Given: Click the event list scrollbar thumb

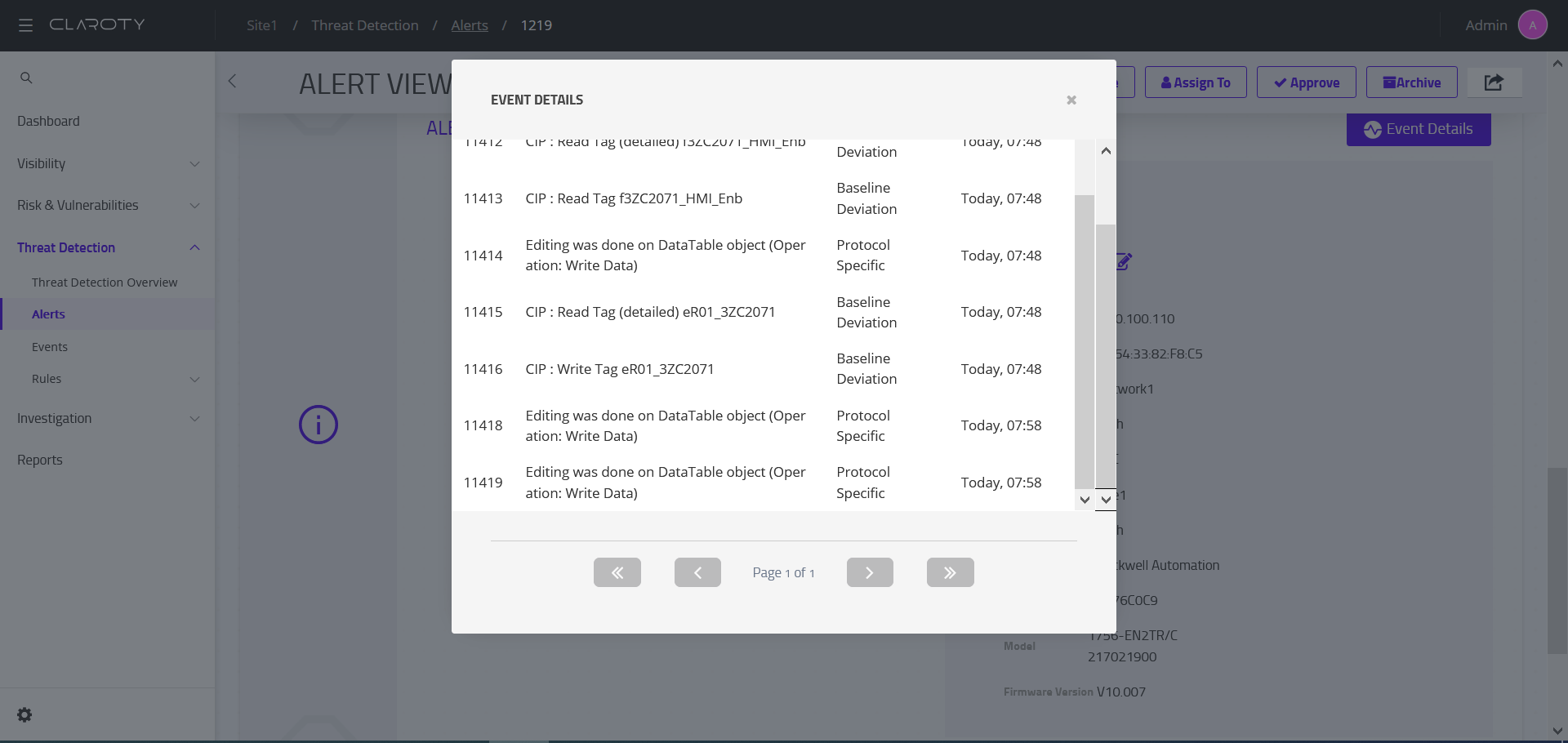Looking at the screenshot, I should click(x=1085, y=341).
